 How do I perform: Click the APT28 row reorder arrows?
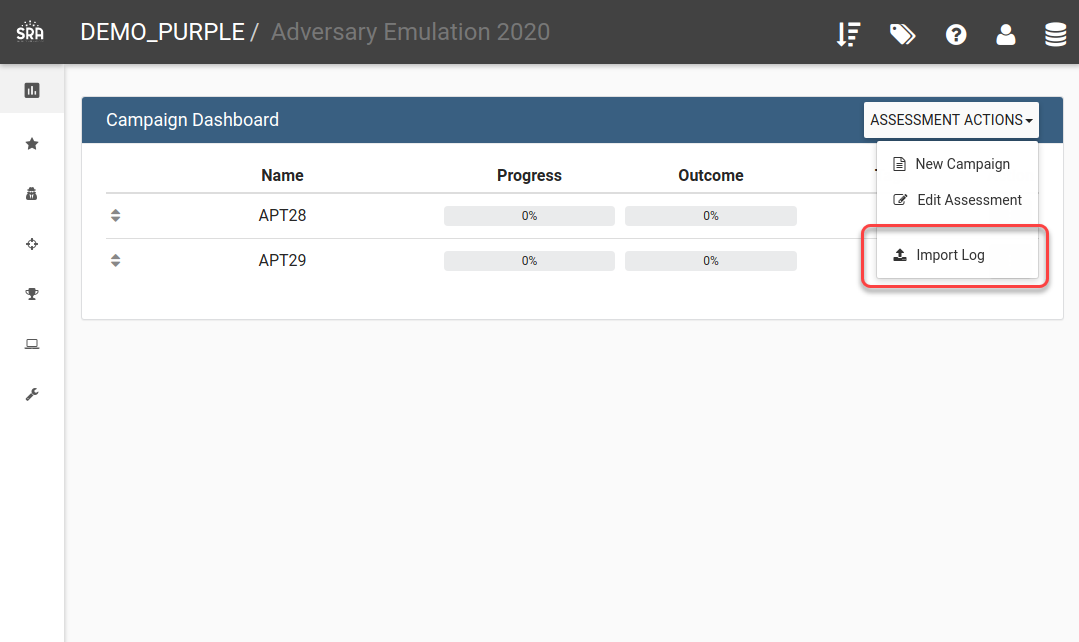(x=116, y=215)
